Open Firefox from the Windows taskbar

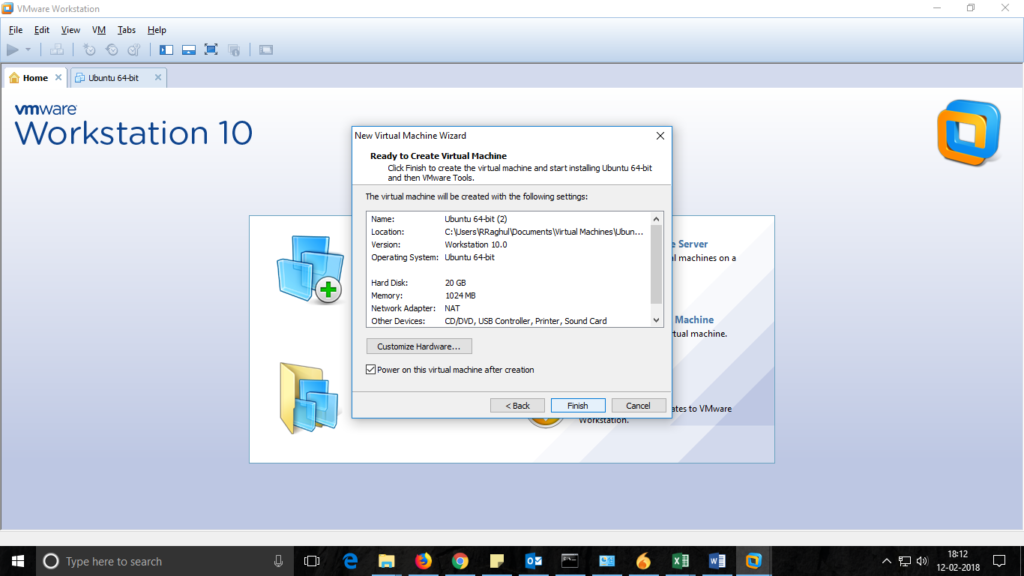coord(423,561)
